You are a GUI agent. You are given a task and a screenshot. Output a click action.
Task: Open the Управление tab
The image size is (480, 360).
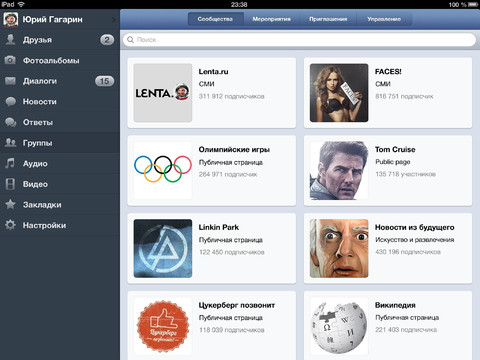tap(384, 19)
